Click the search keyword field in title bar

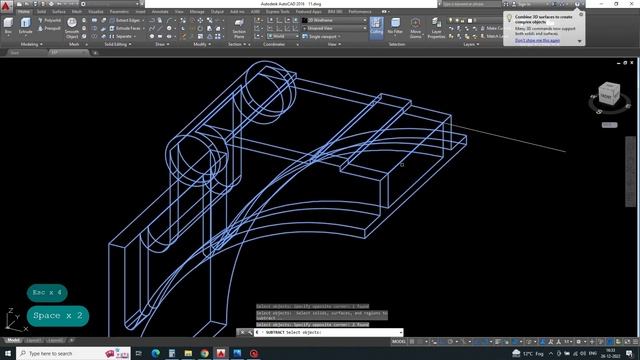471,4
